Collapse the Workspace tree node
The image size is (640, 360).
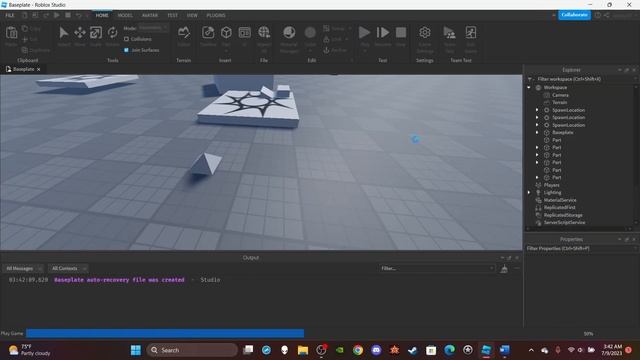tap(529, 87)
